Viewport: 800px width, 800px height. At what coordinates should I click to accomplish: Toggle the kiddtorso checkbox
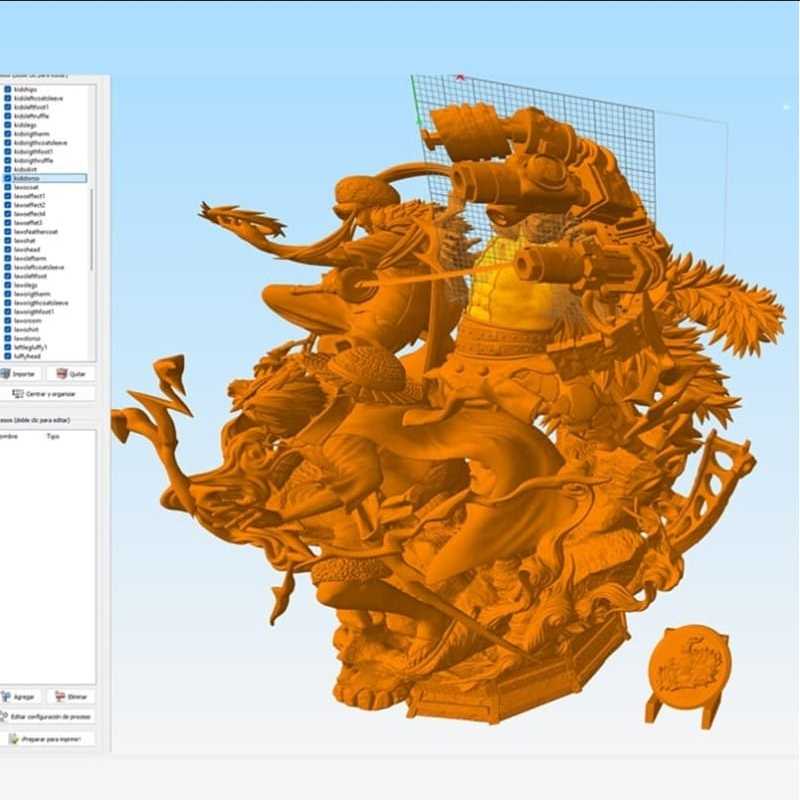click(x=8, y=179)
